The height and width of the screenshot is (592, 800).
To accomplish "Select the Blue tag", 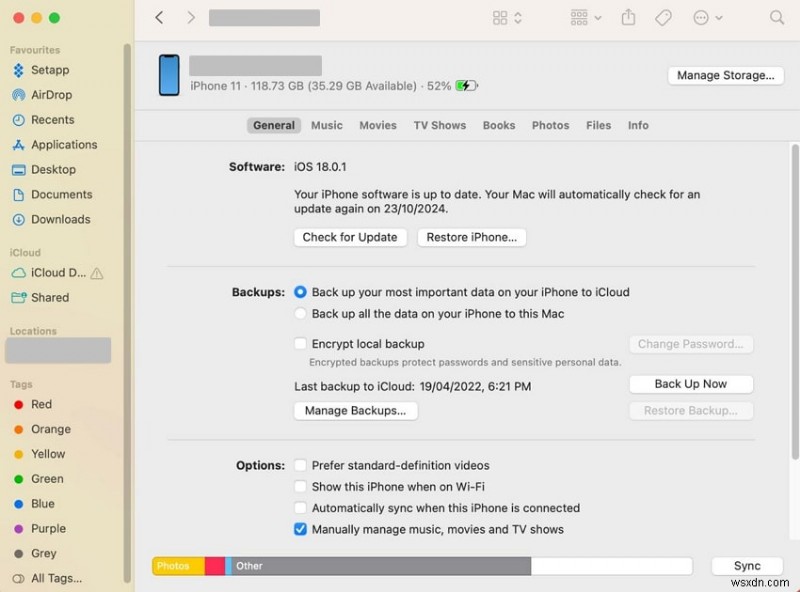I will point(42,504).
